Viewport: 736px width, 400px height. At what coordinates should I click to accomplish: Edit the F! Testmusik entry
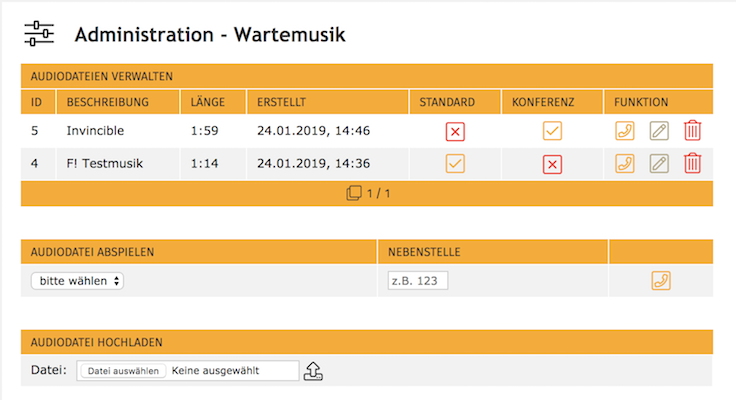[x=658, y=164]
